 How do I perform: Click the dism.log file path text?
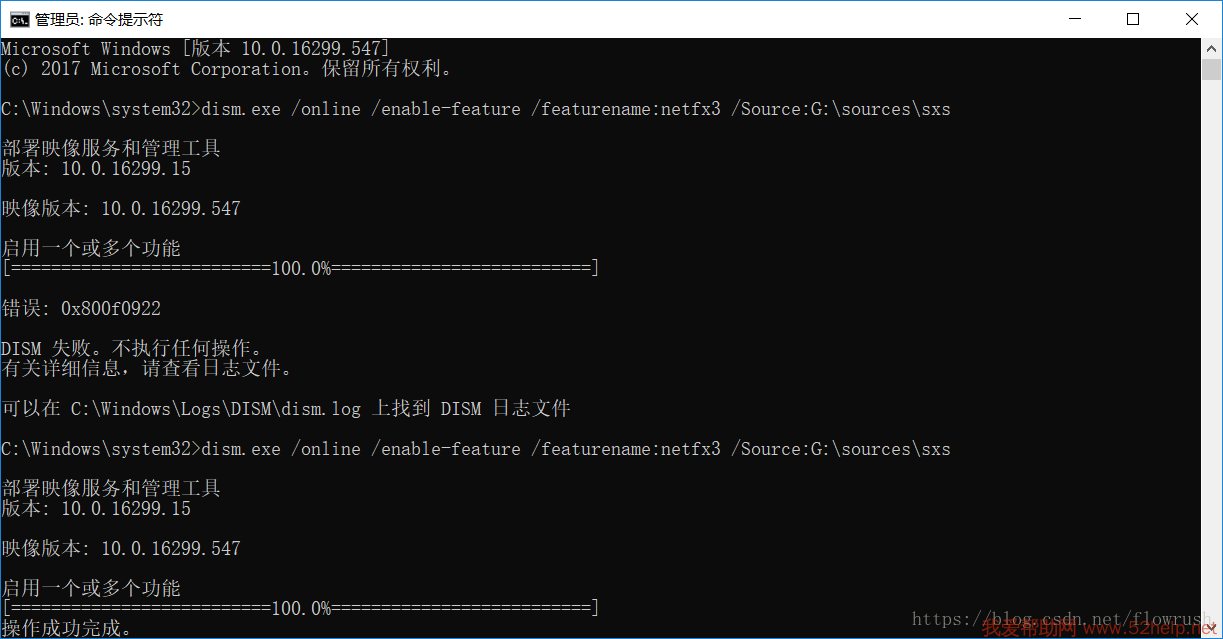tap(215, 409)
